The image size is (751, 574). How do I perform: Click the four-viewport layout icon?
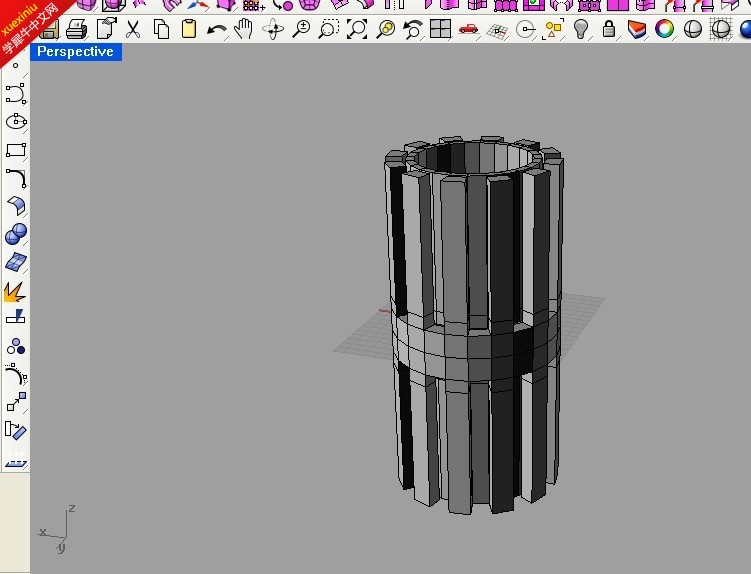(440, 29)
